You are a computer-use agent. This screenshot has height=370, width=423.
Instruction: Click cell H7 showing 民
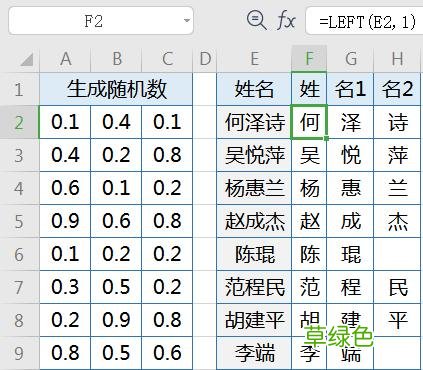397,287
